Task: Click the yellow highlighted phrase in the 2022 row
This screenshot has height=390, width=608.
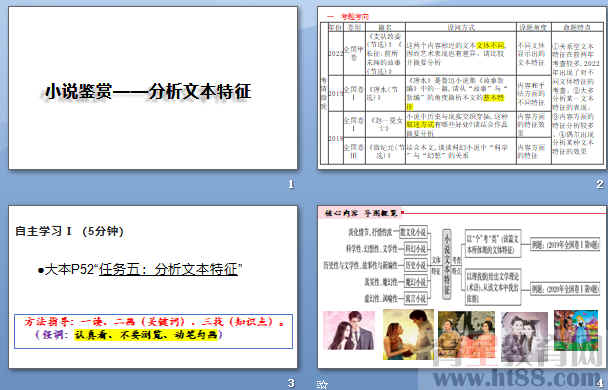Action: point(491,46)
